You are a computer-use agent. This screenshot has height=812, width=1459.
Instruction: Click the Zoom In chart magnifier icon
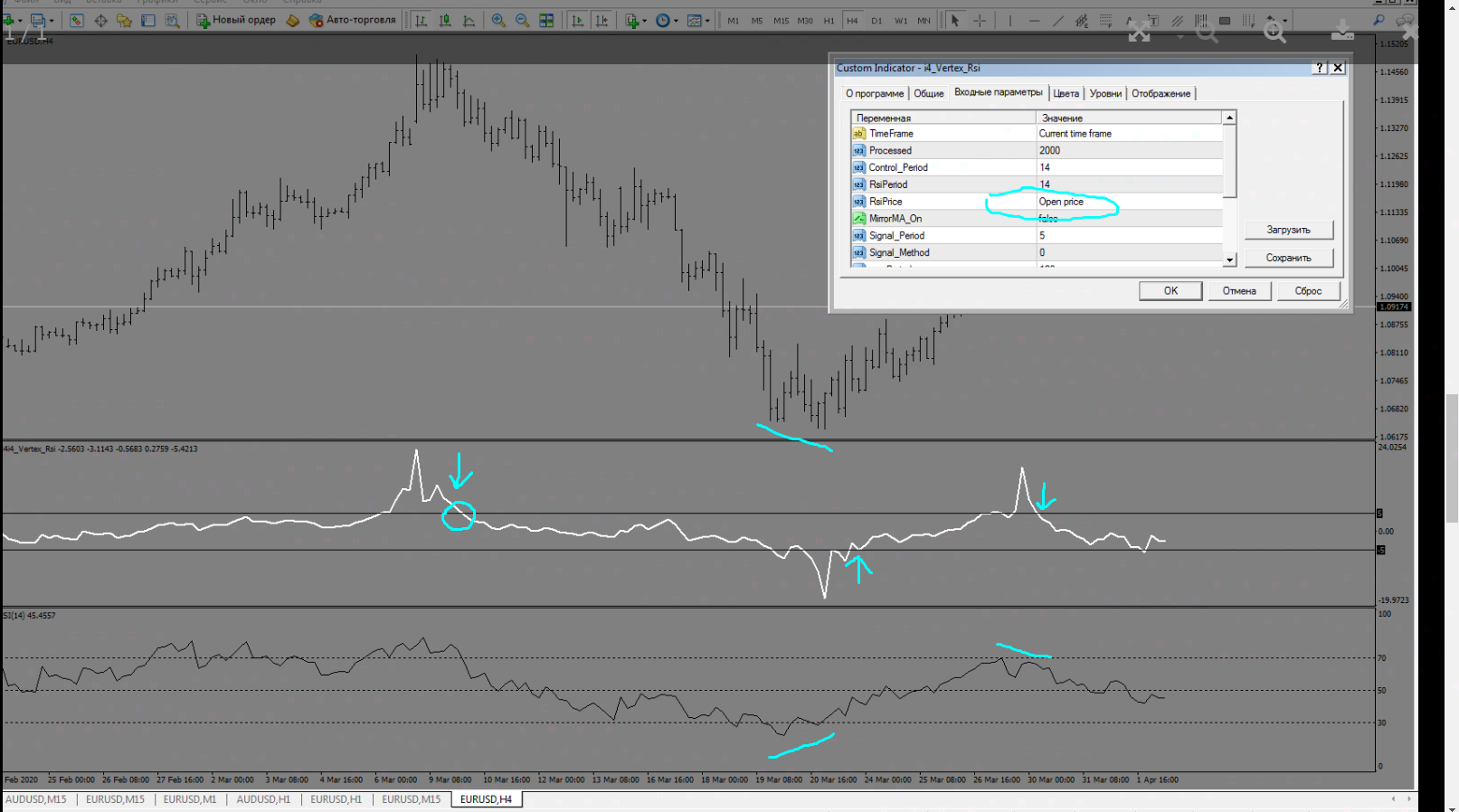click(498, 20)
